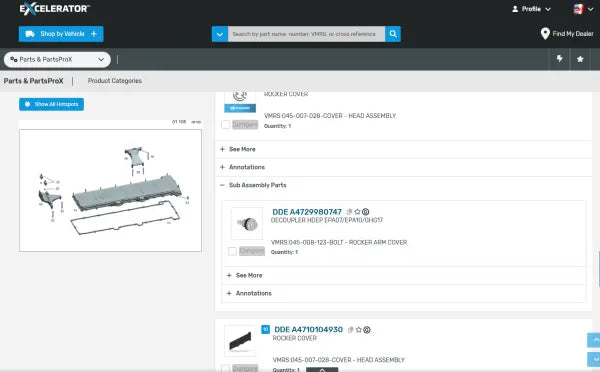The image size is (600, 372).
Task: Tick compare checkbox for DECOUPLER part
Action: pyautogui.click(x=232, y=251)
